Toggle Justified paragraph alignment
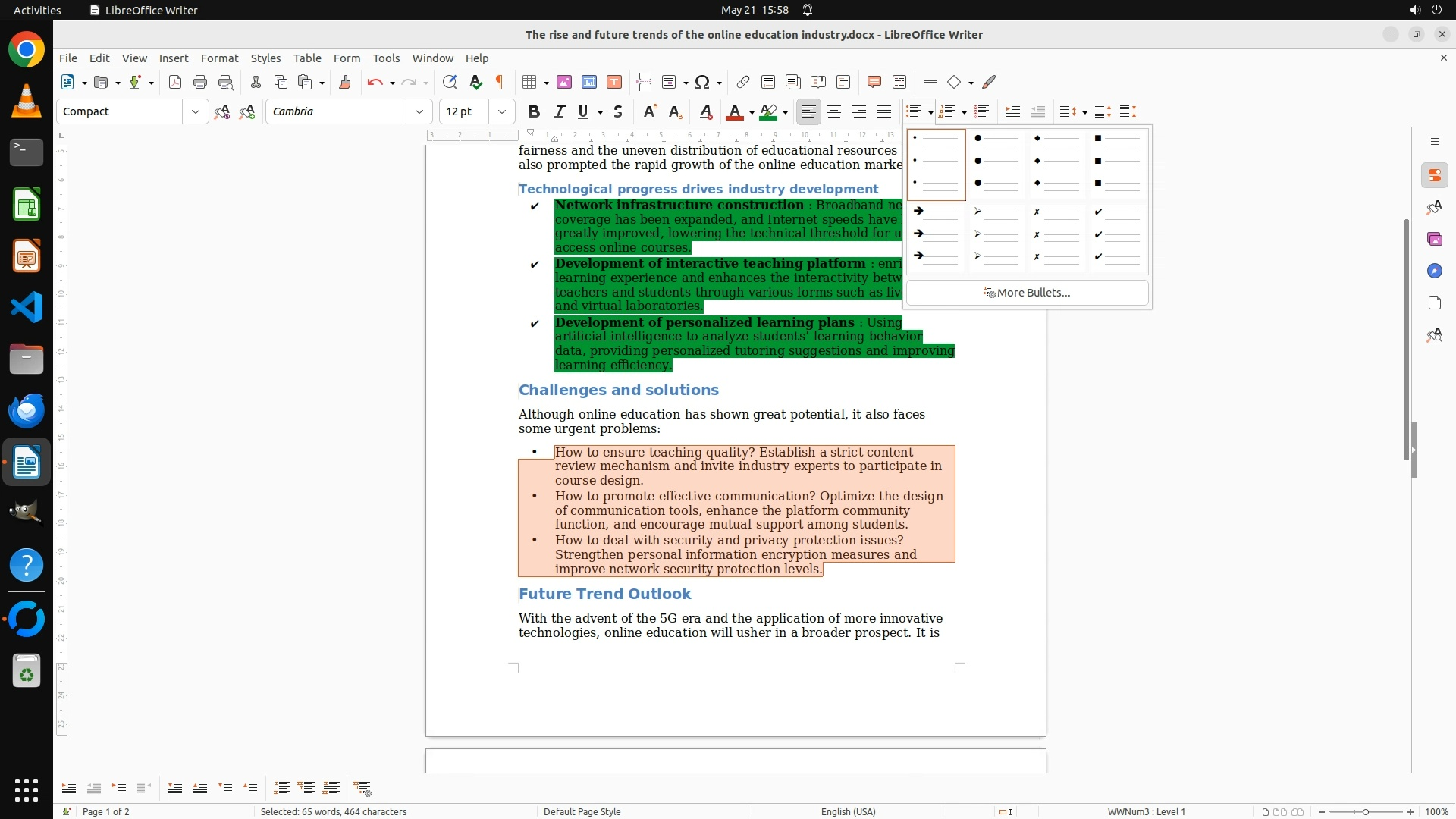The height and width of the screenshot is (819, 1456). click(x=884, y=112)
